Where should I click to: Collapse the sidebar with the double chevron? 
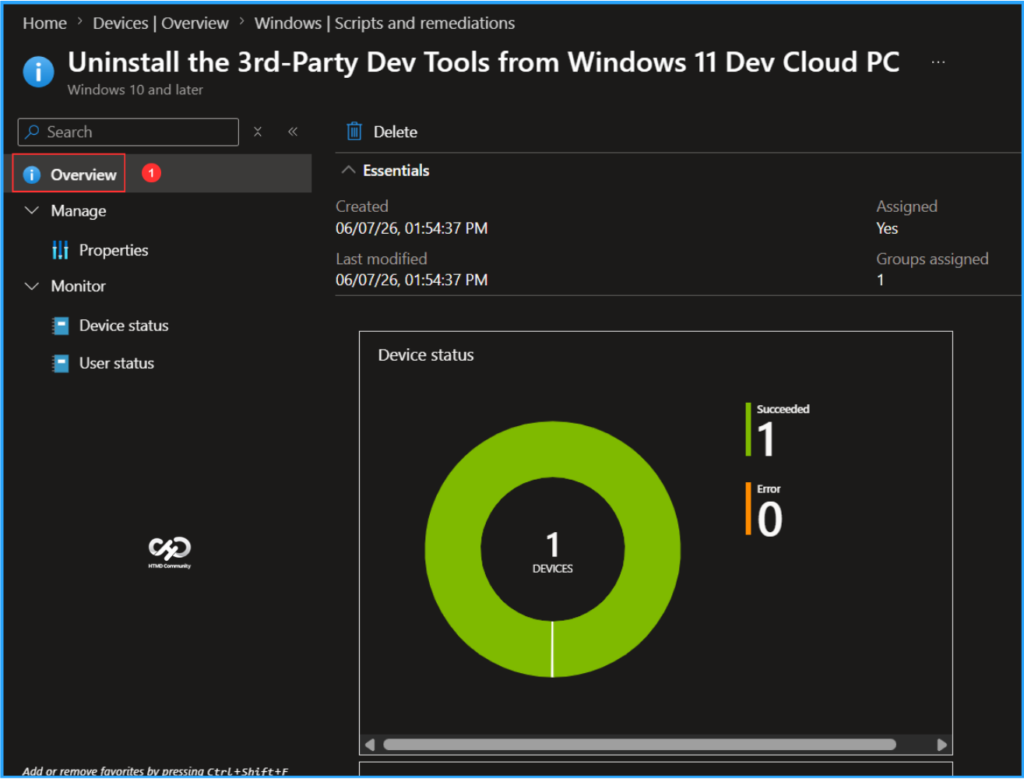click(293, 132)
